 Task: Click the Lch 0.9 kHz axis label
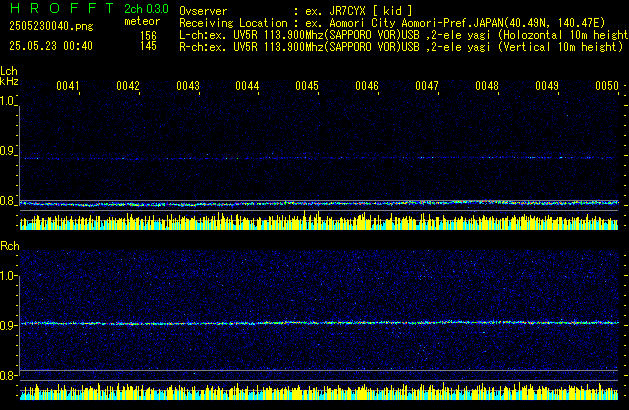7,151
